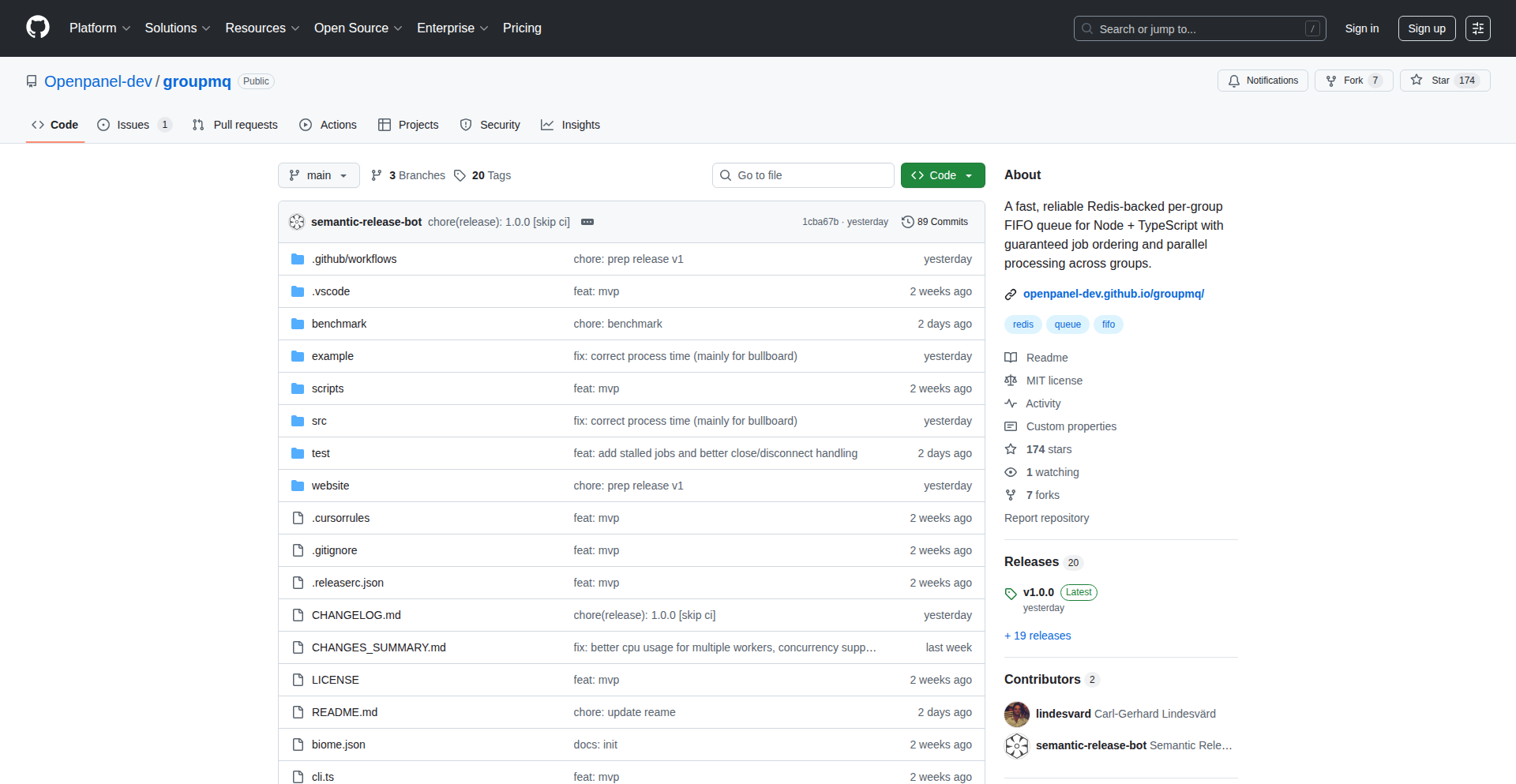Open the lindesvard contributor avatar

(x=1017, y=714)
